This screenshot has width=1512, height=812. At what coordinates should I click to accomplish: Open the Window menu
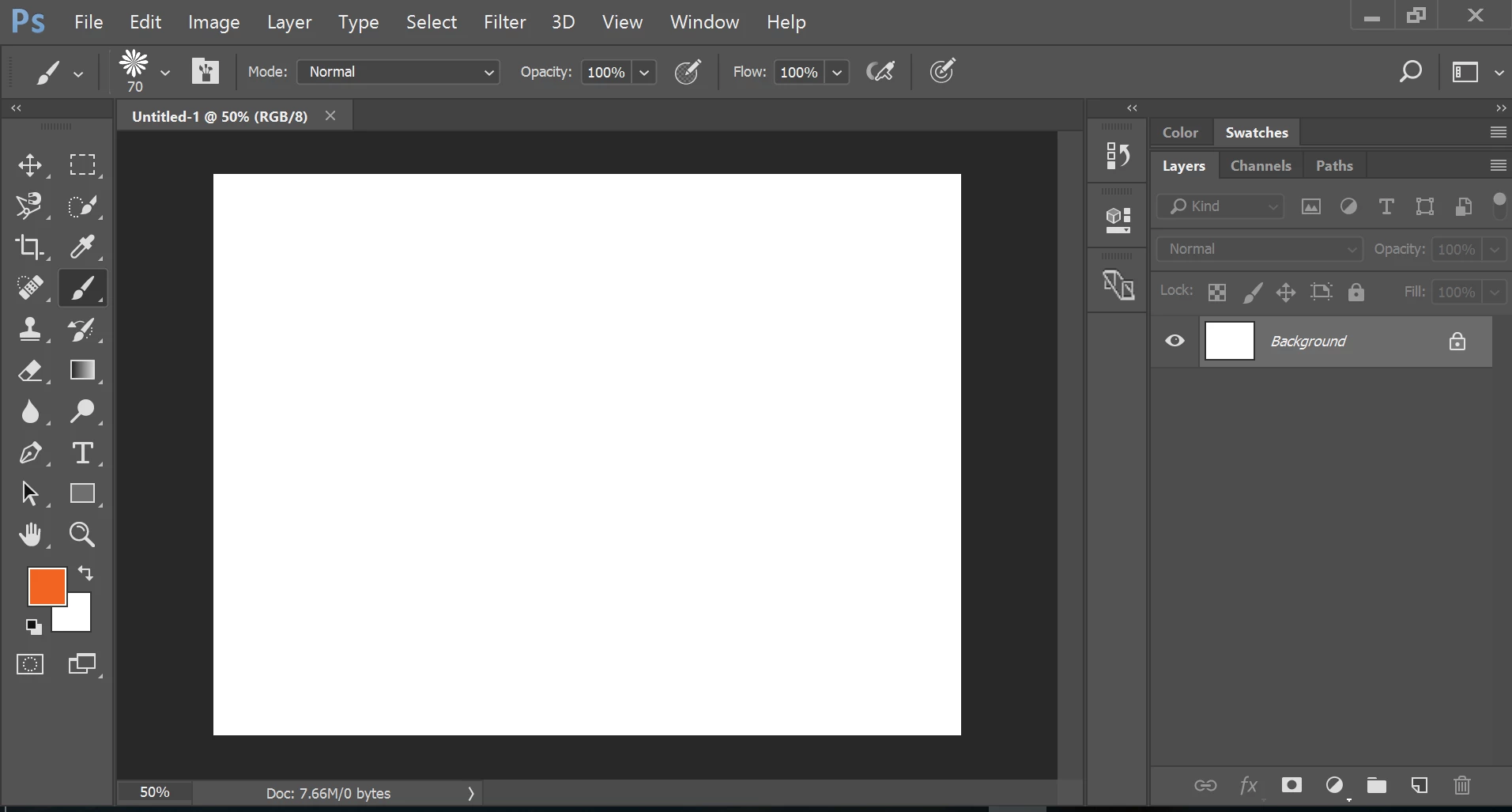704,22
